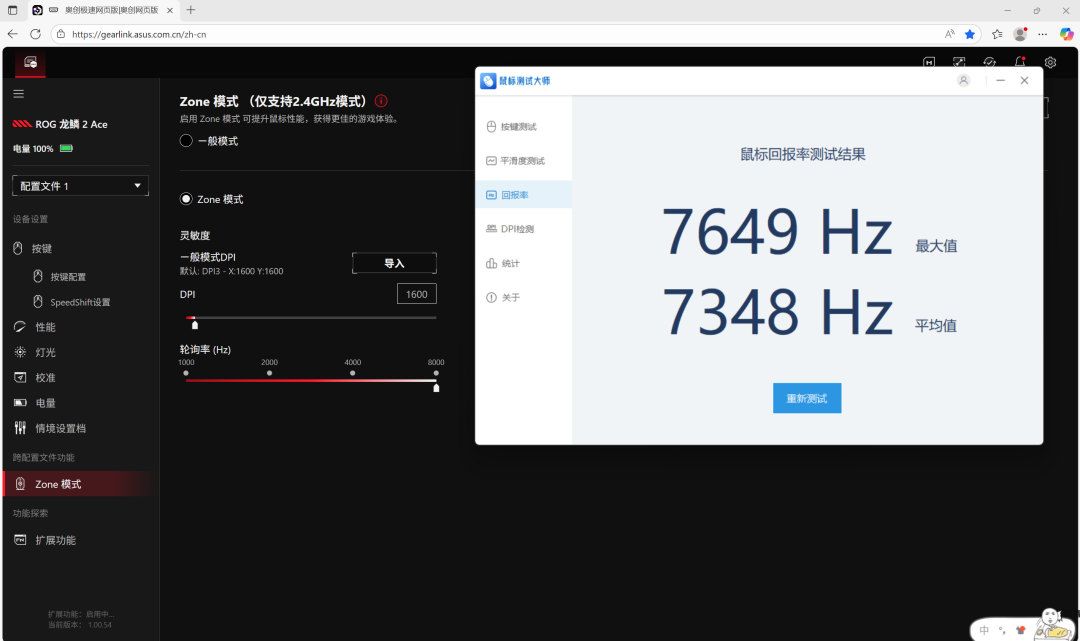Click the sun icon beside 灯光
The width and height of the screenshot is (1080, 641).
point(20,352)
